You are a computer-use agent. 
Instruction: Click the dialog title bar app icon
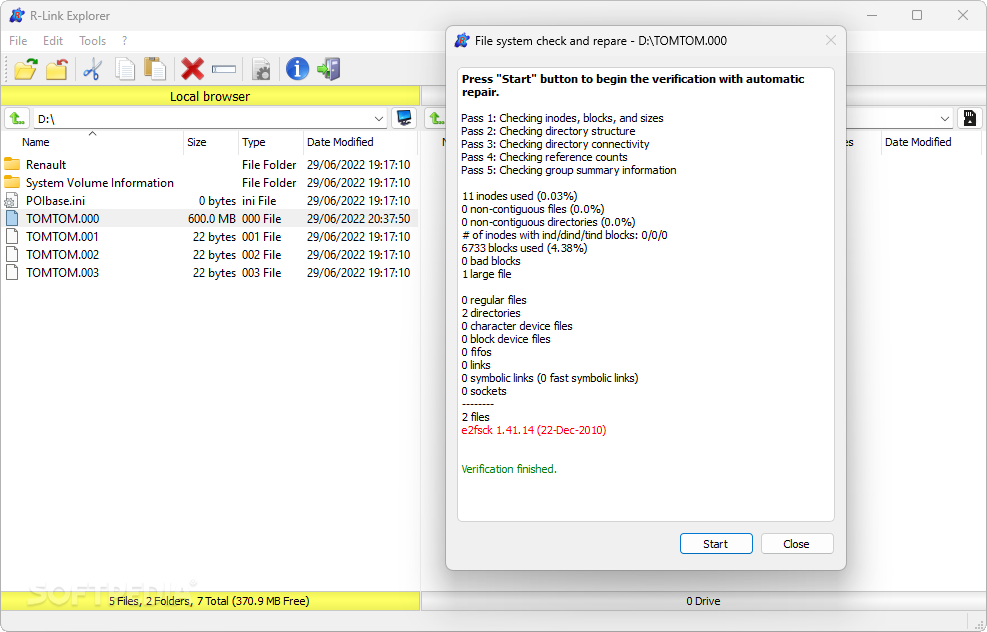[461, 40]
